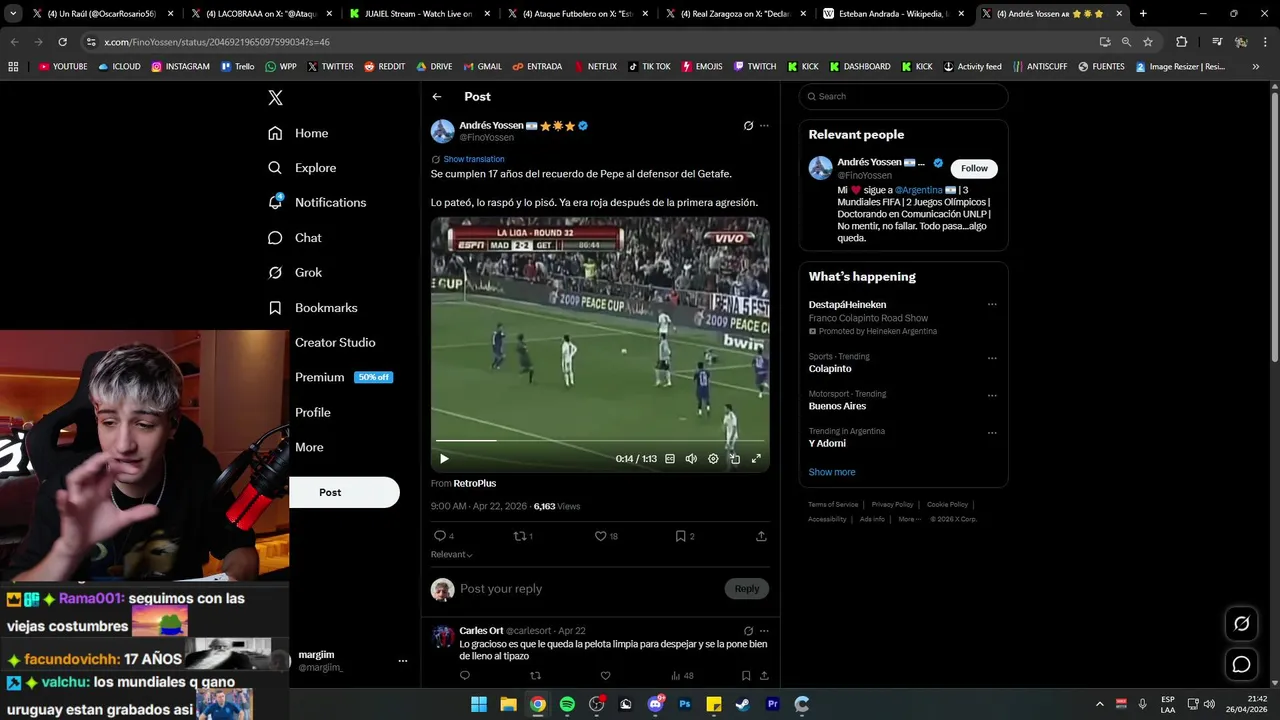Viewport: 1280px width, 720px height.
Task: Bookmark the main post
Action: (681, 536)
